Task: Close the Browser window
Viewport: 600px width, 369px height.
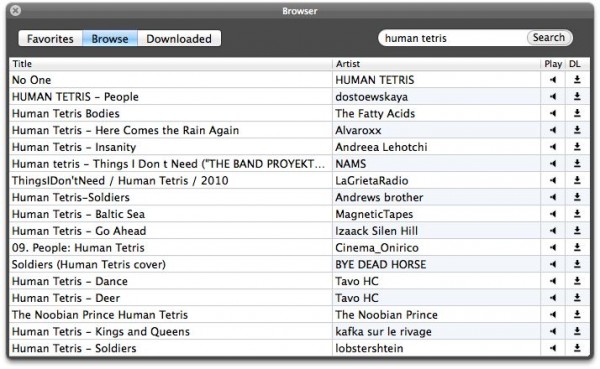Action: tap(16, 11)
